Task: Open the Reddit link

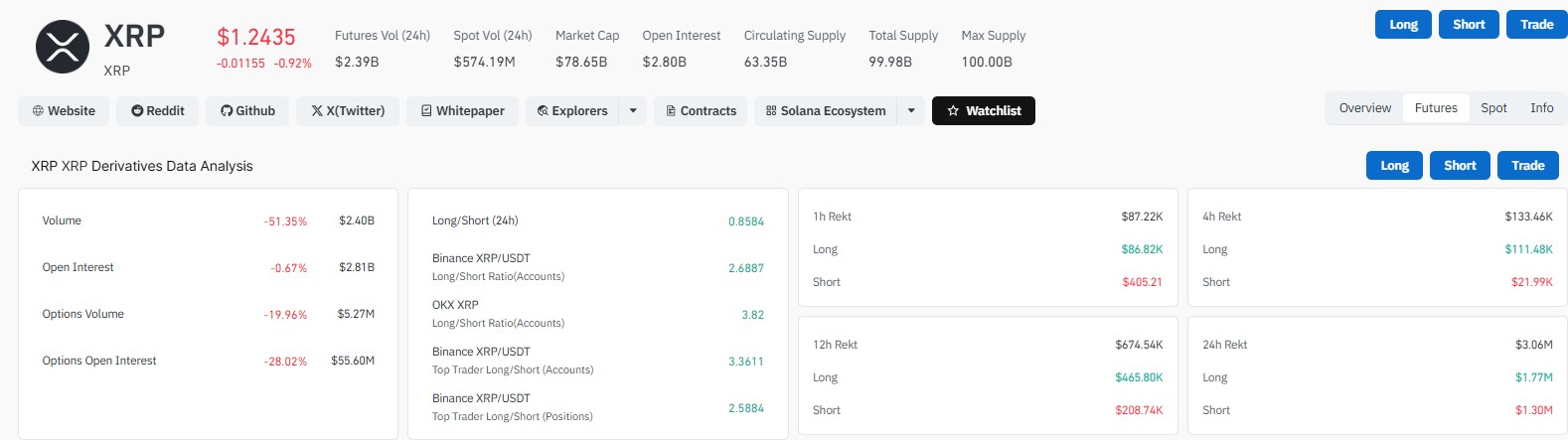Action: (157, 111)
